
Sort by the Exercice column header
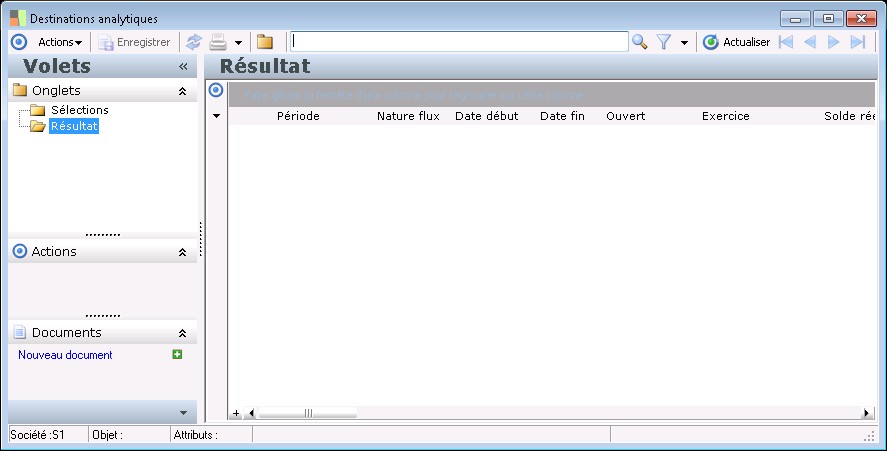tap(726, 116)
